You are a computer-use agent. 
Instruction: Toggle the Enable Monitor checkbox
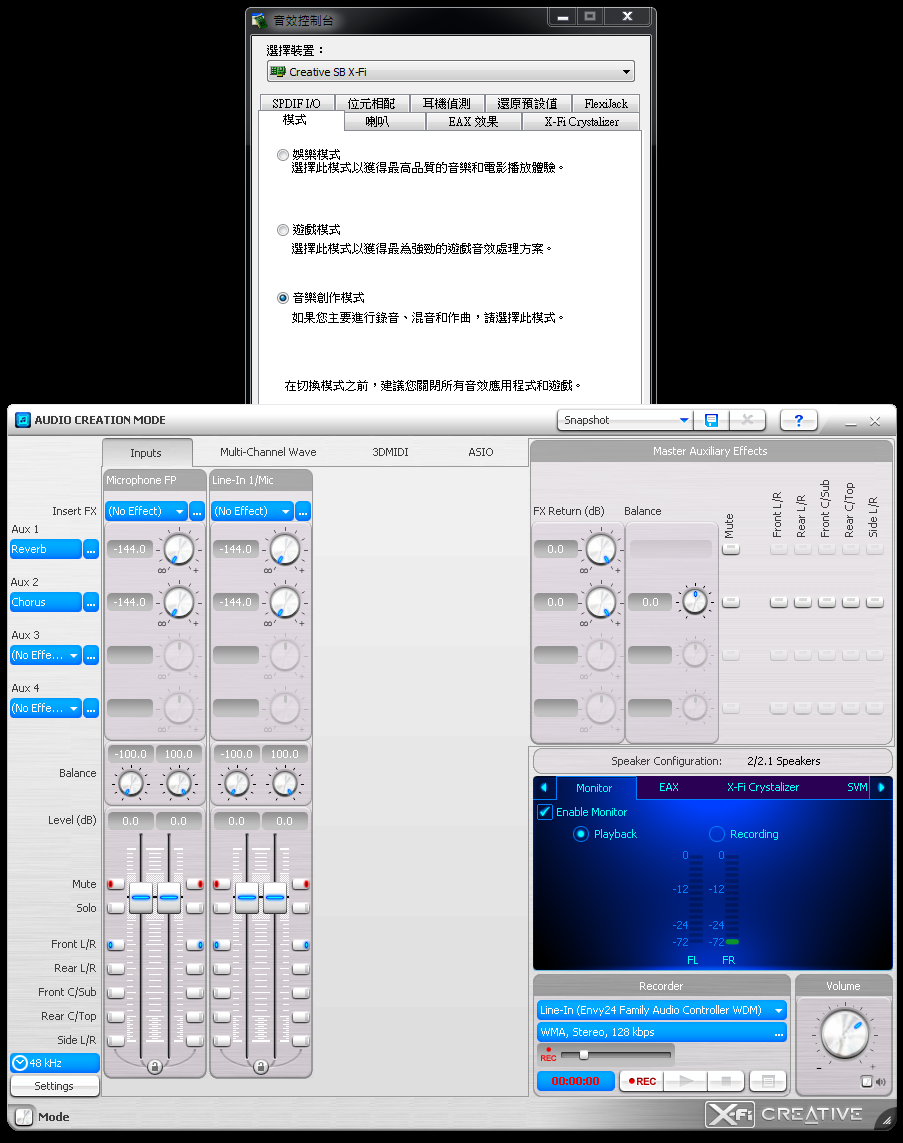[x=544, y=811]
